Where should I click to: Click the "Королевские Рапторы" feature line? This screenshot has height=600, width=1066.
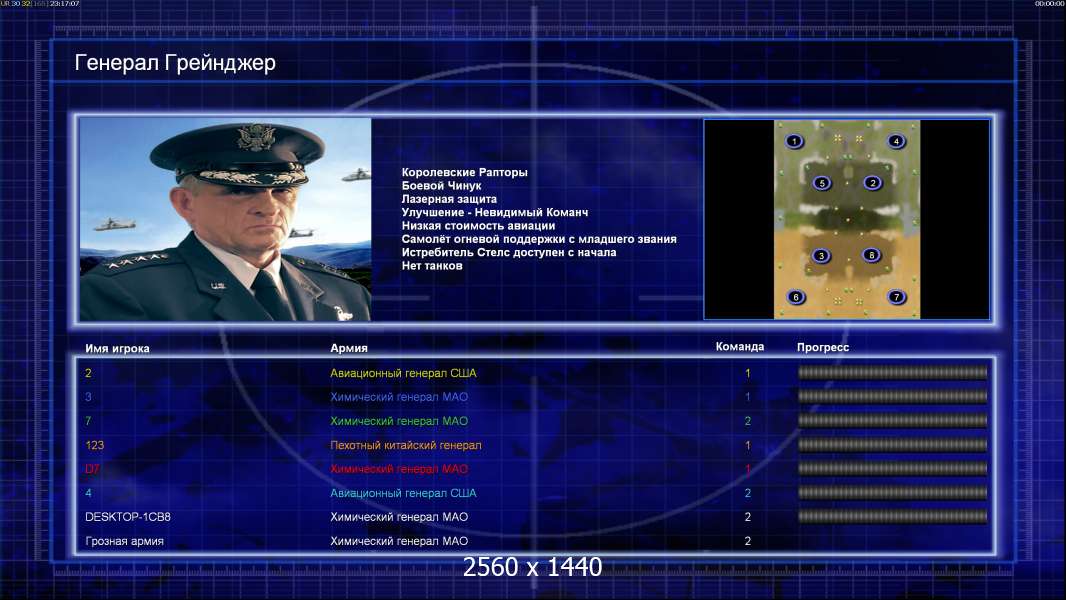[464, 172]
